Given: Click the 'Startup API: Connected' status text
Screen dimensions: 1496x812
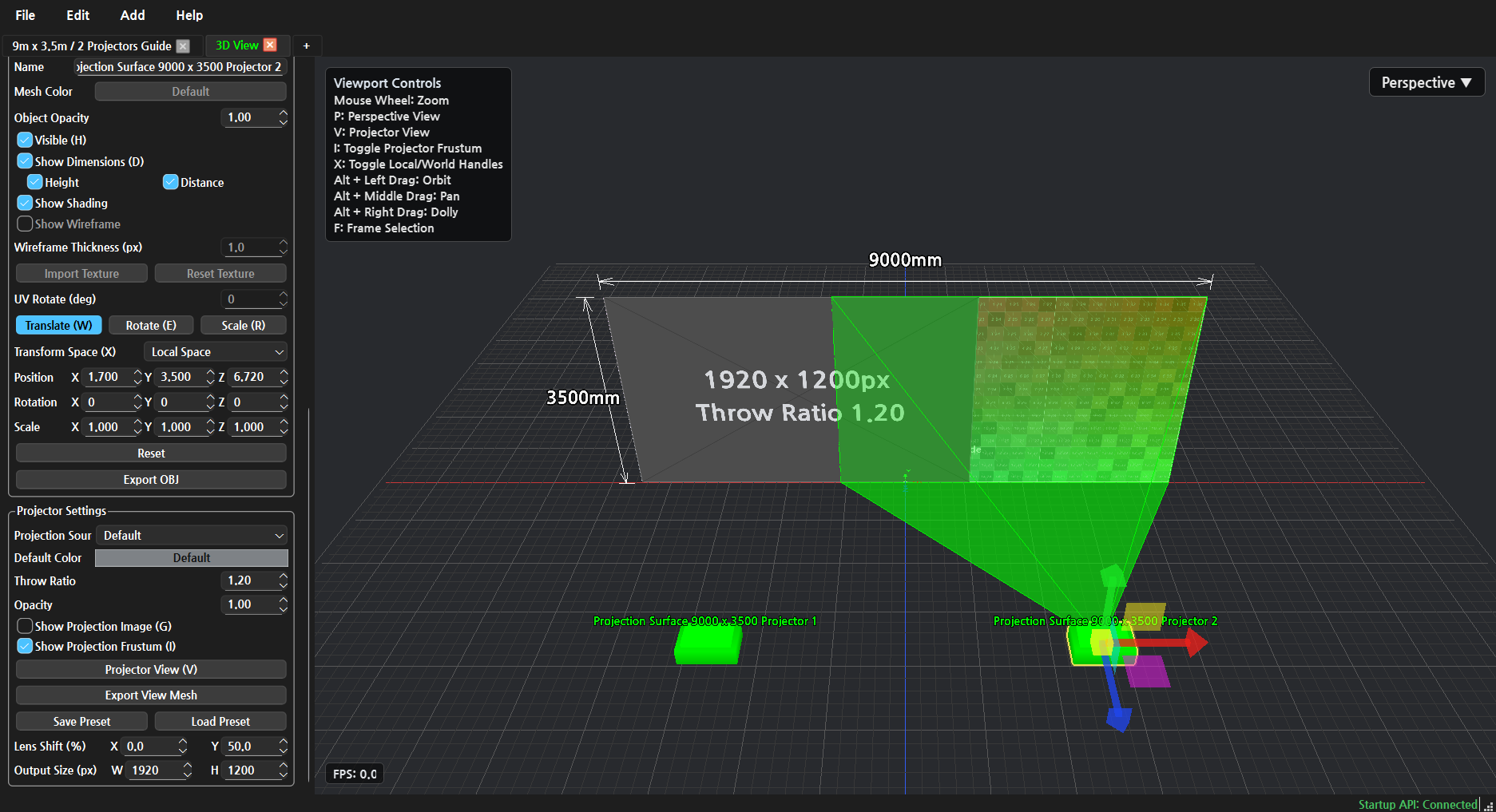Looking at the screenshot, I should (1418, 805).
